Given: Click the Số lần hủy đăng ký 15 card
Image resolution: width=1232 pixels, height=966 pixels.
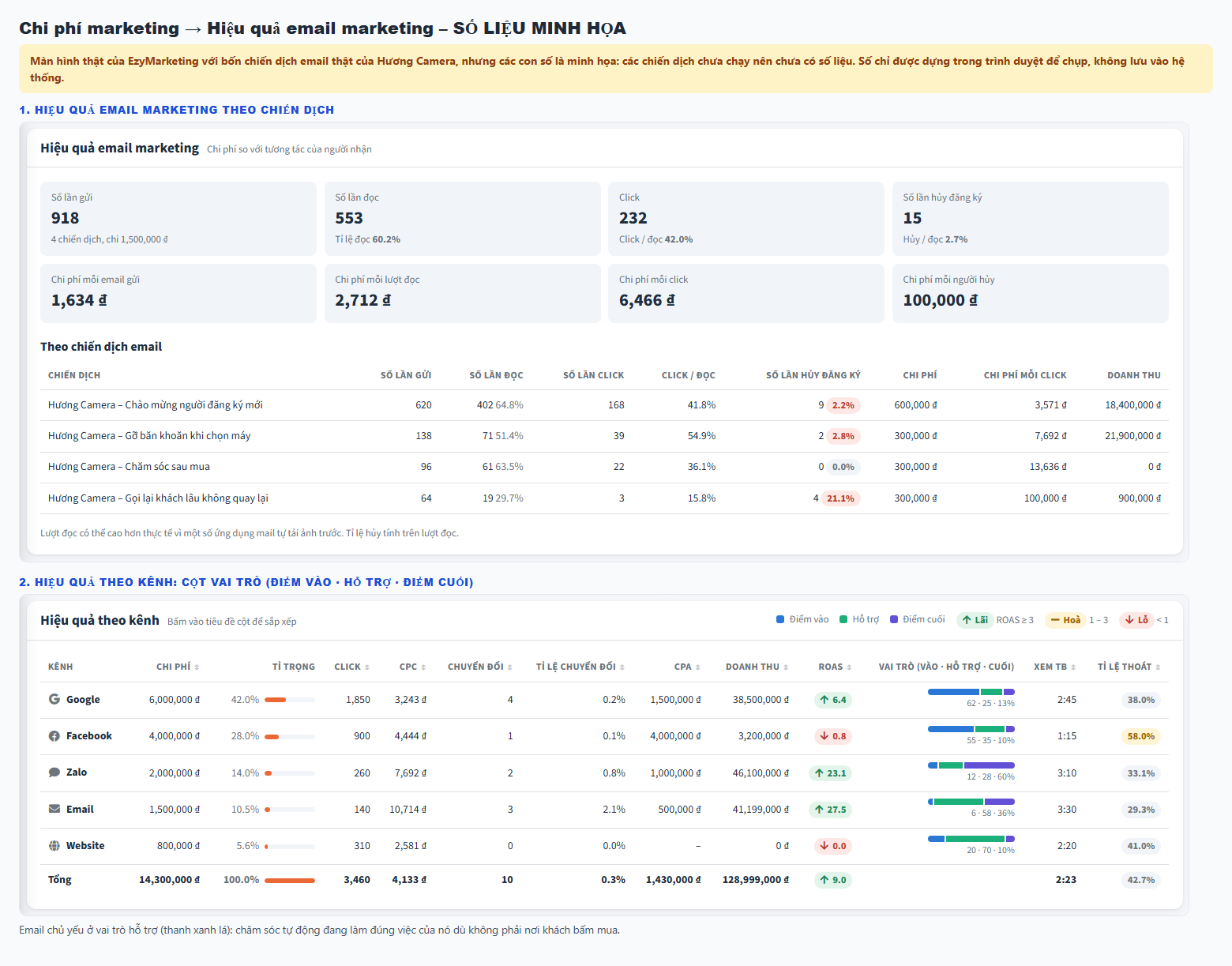Looking at the screenshot, I should coord(1031,219).
